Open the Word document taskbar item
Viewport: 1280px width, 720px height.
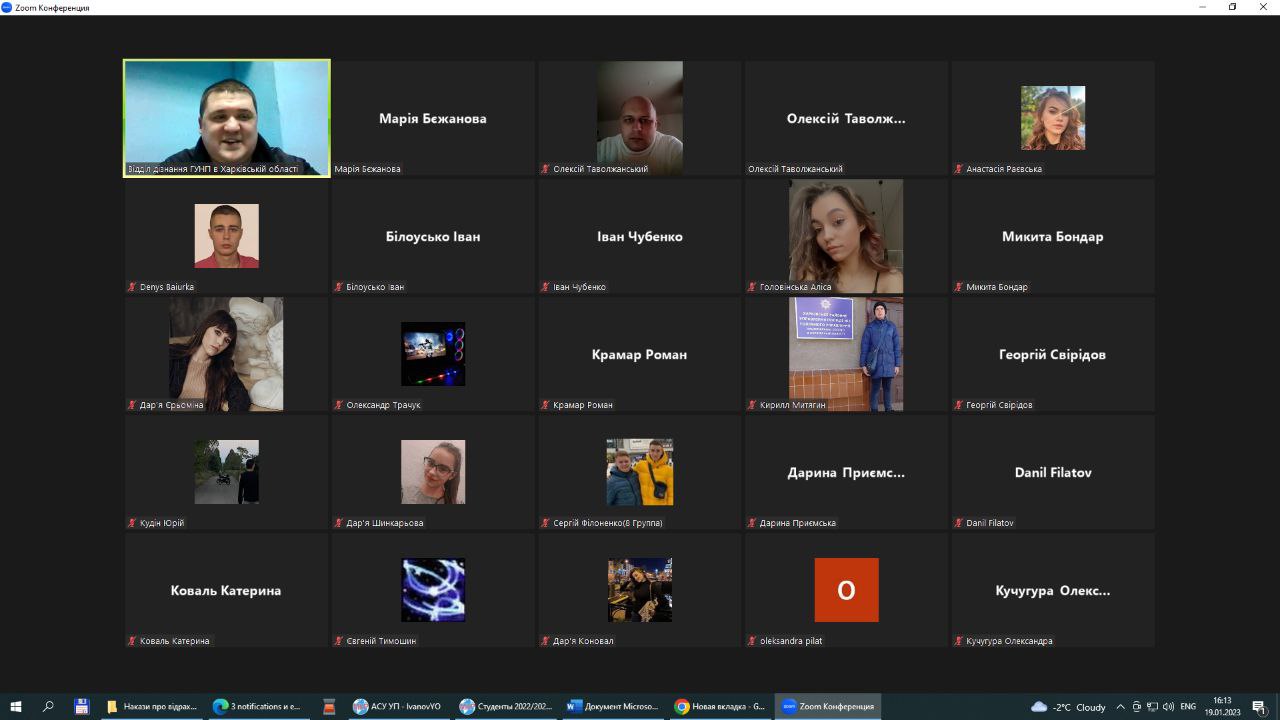(x=613, y=706)
